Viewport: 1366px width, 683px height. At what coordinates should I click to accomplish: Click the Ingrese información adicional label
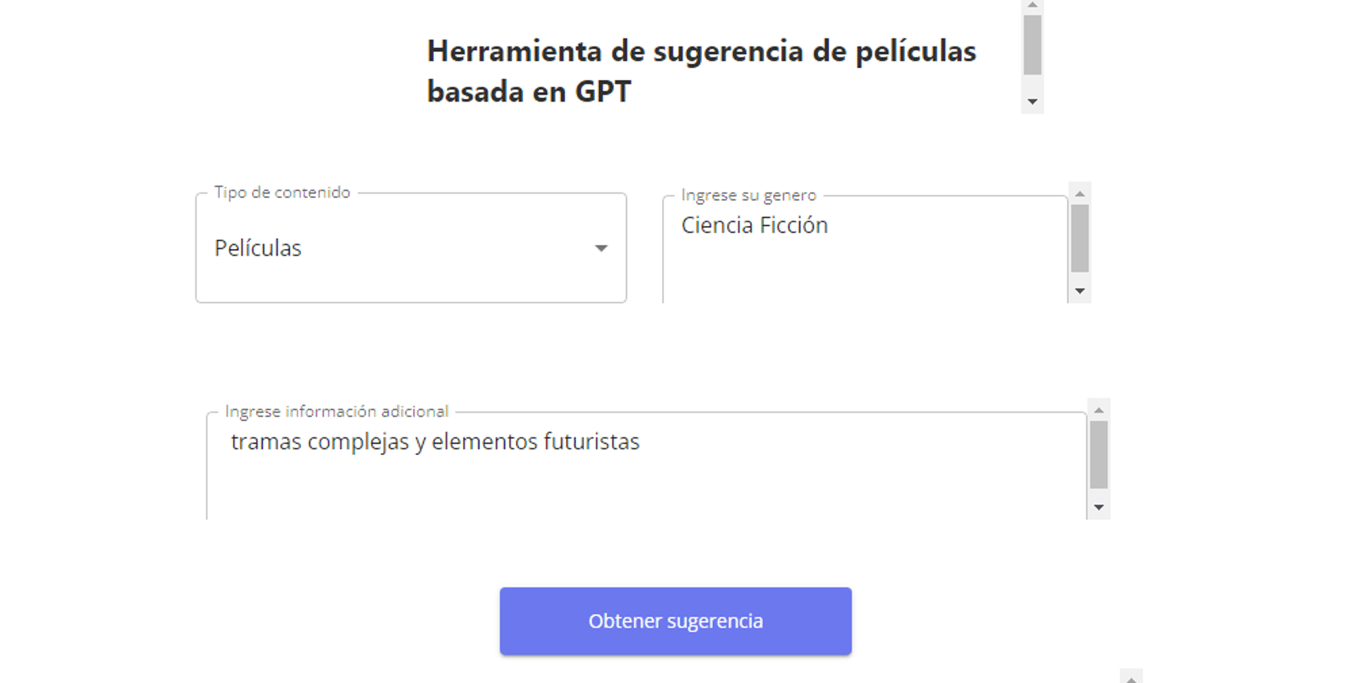tap(336, 411)
